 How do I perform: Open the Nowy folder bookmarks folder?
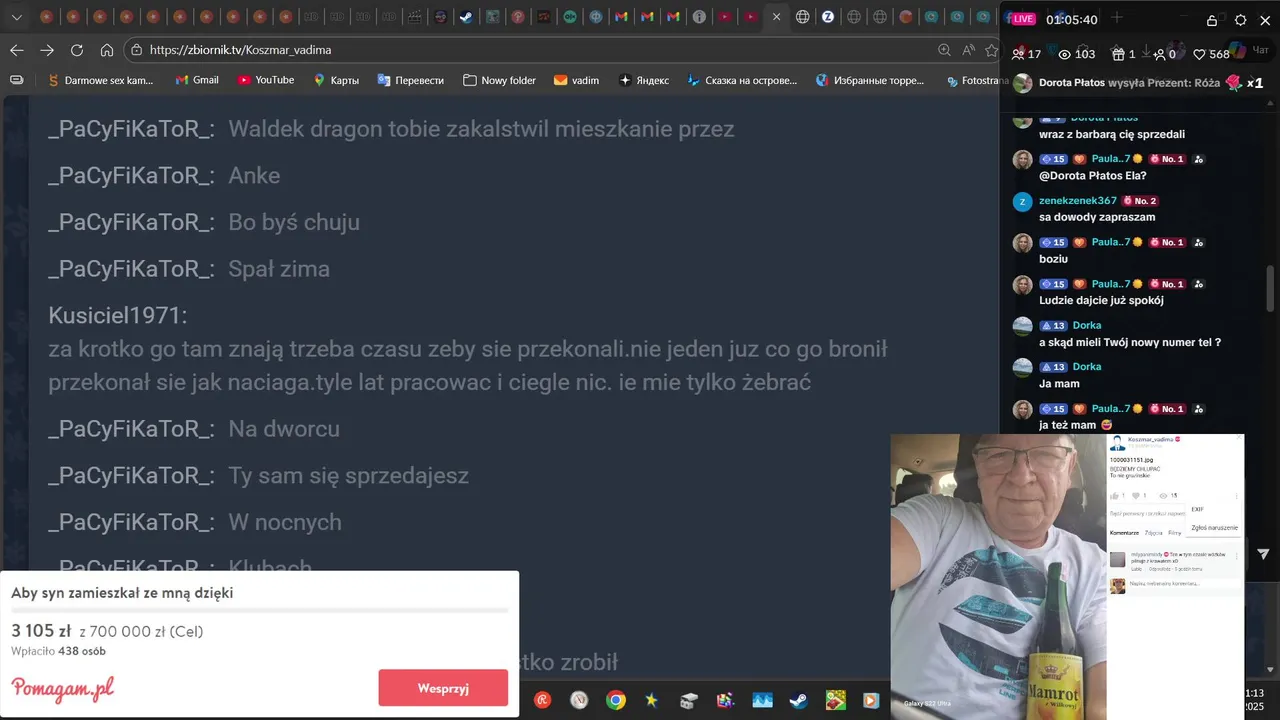[499, 80]
